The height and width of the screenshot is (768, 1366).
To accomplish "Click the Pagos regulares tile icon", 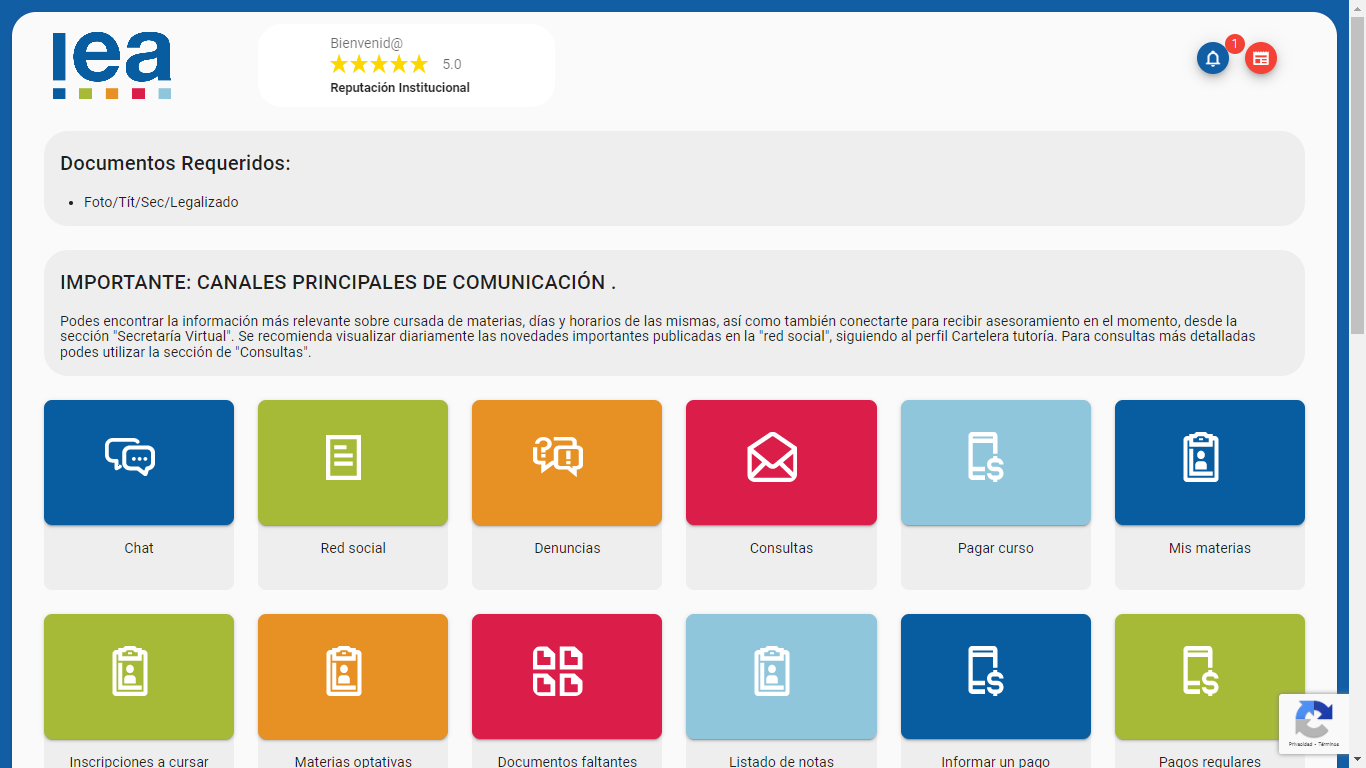I will point(1200,671).
